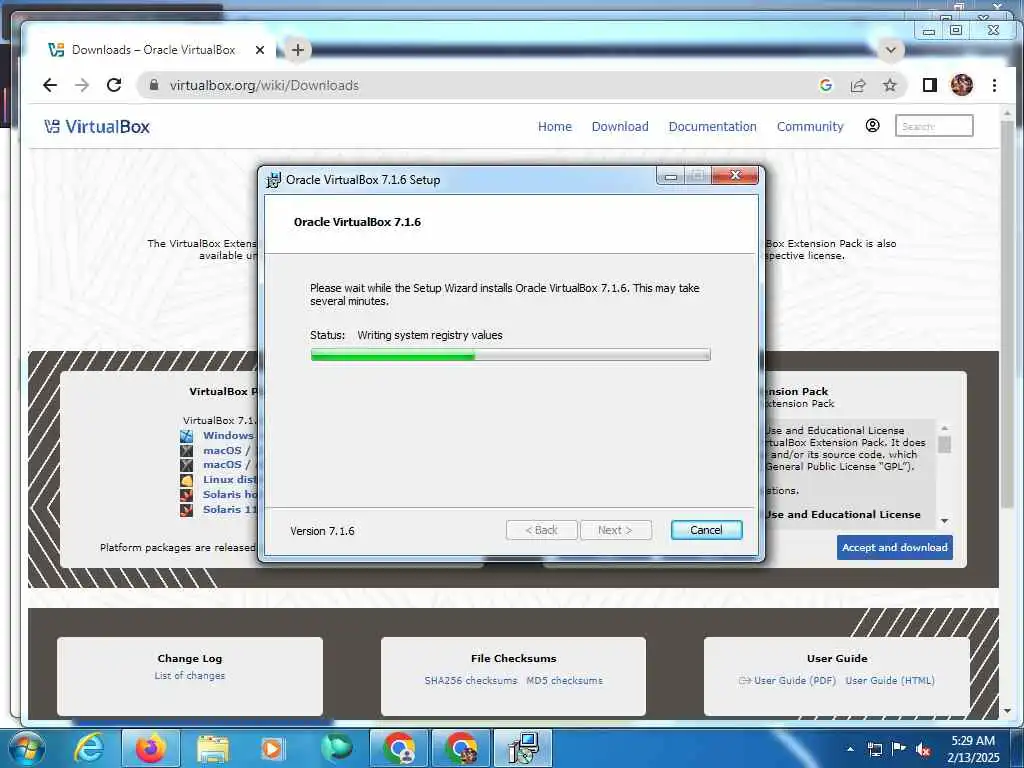Cancel the VirtualBox 7.1.6 installation
The width and height of the screenshot is (1024, 768).
[706, 530]
